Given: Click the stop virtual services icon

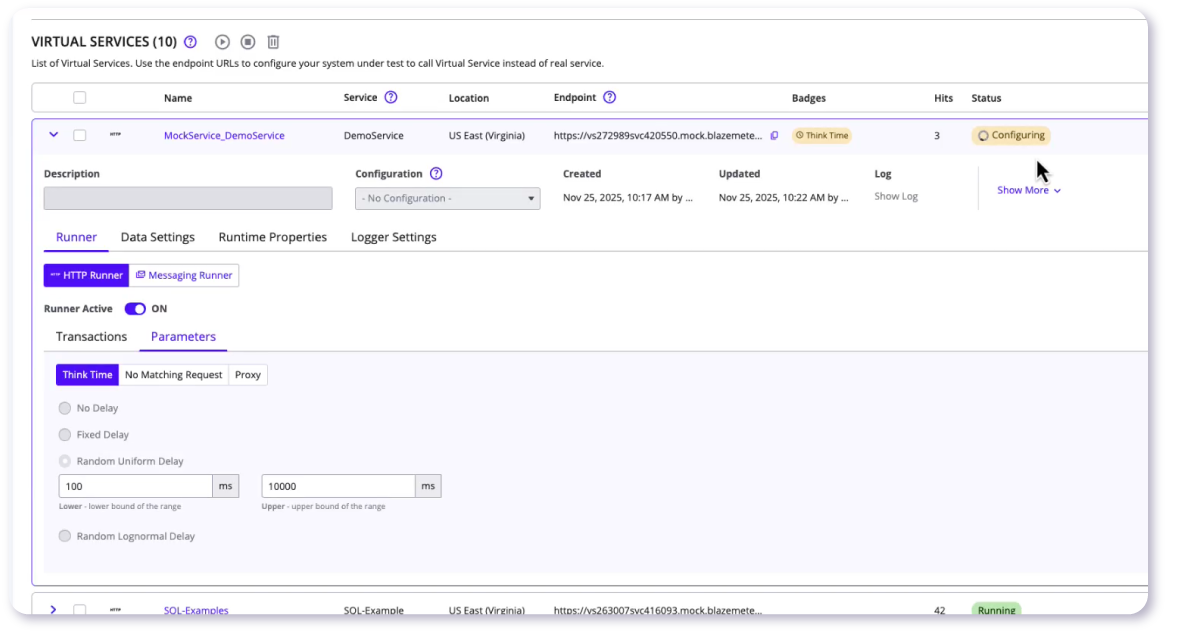Looking at the screenshot, I should [248, 42].
